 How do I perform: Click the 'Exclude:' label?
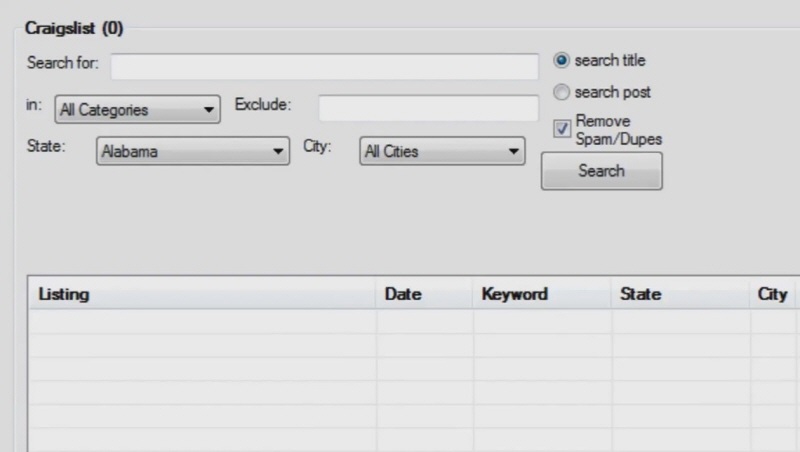263,105
